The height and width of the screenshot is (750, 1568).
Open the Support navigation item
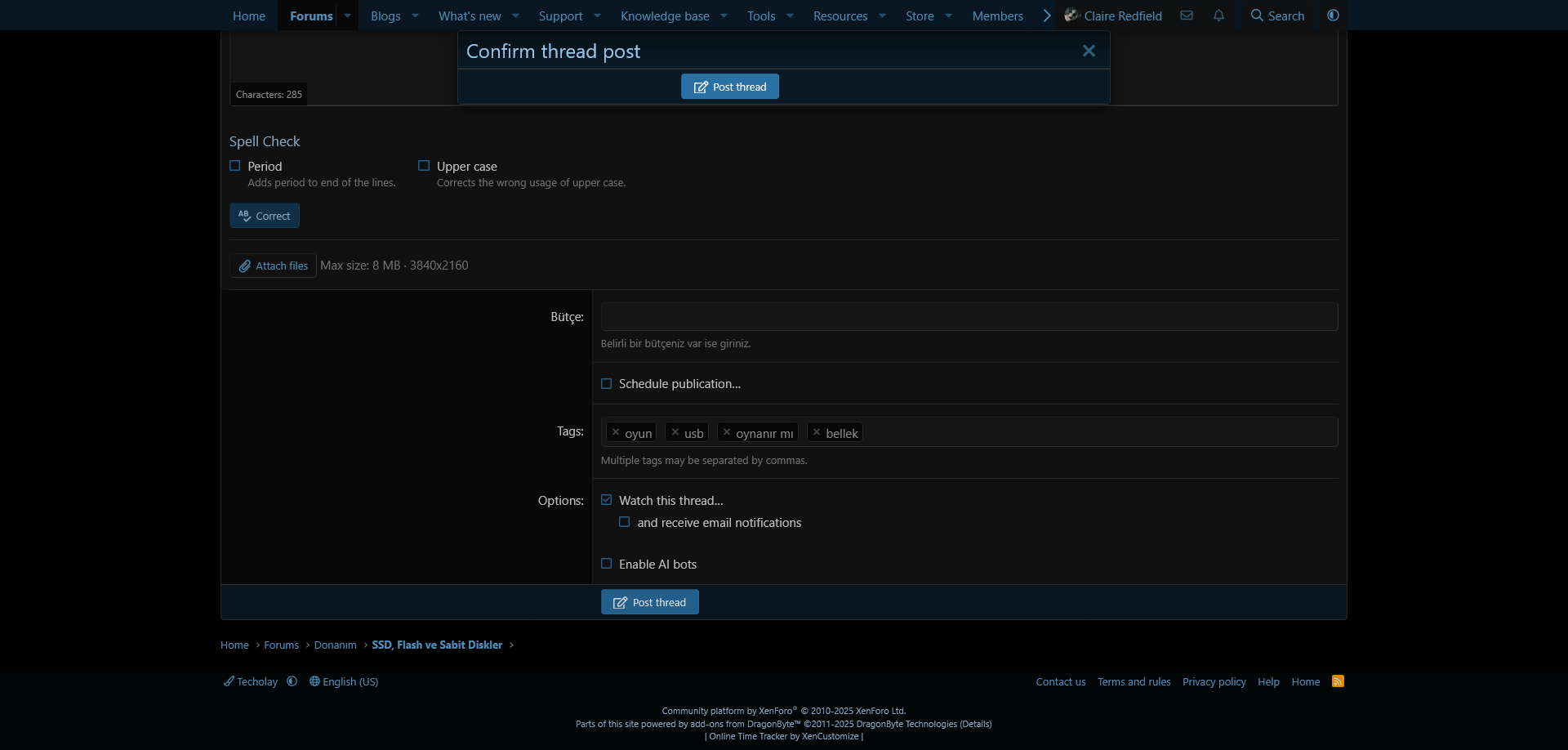pos(560,16)
